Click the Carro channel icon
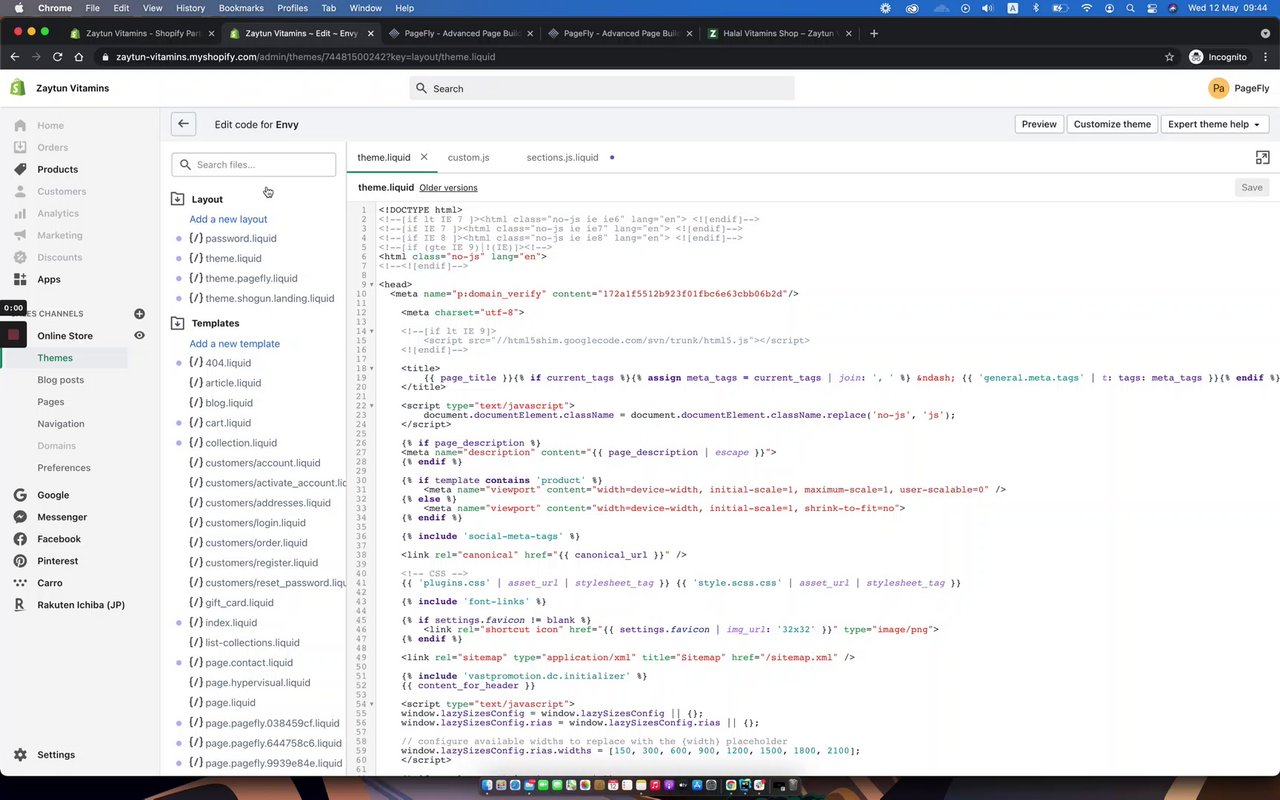The width and height of the screenshot is (1280, 800). [19, 583]
